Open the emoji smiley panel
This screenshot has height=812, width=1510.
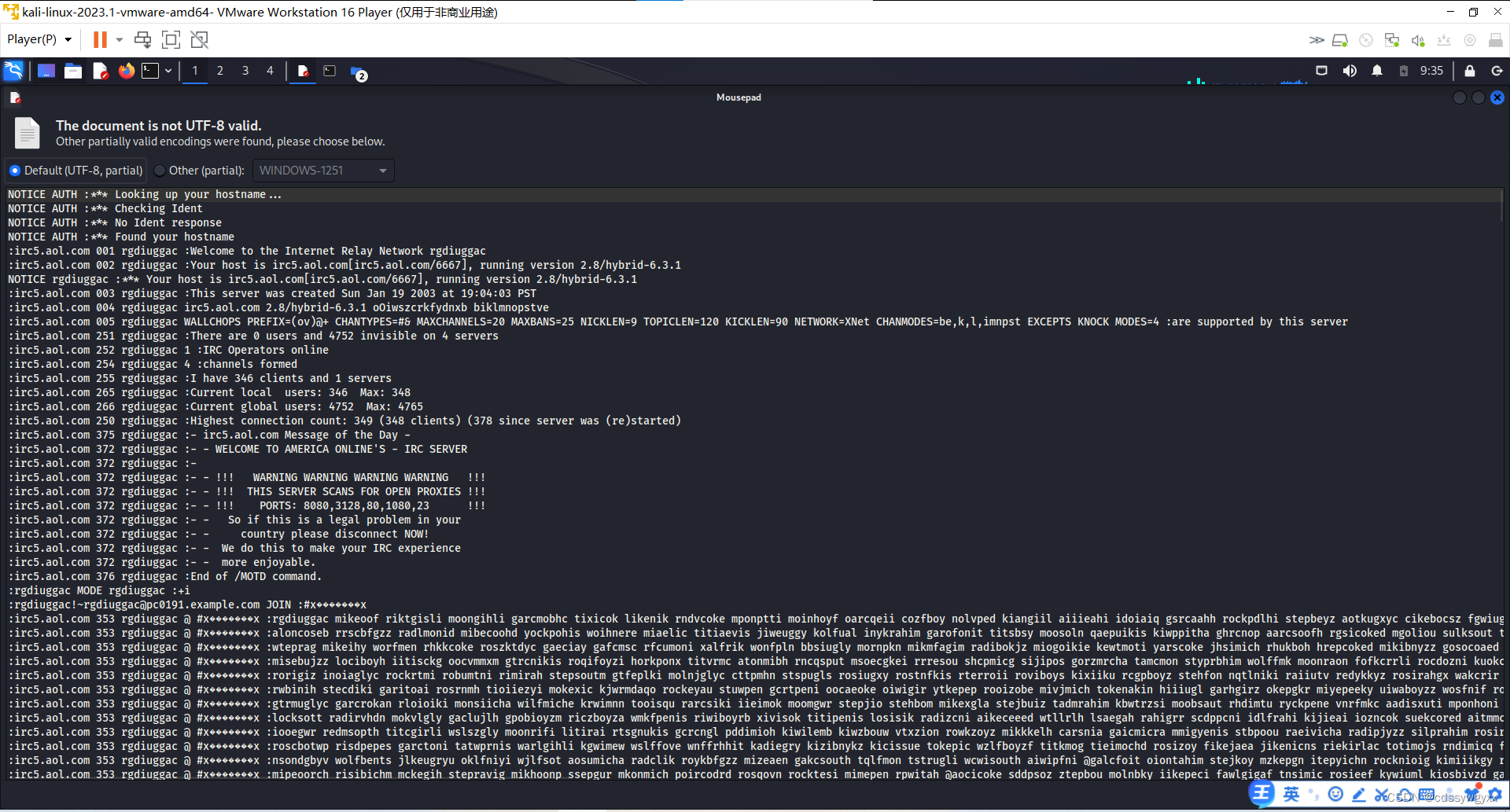[x=1335, y=794]
